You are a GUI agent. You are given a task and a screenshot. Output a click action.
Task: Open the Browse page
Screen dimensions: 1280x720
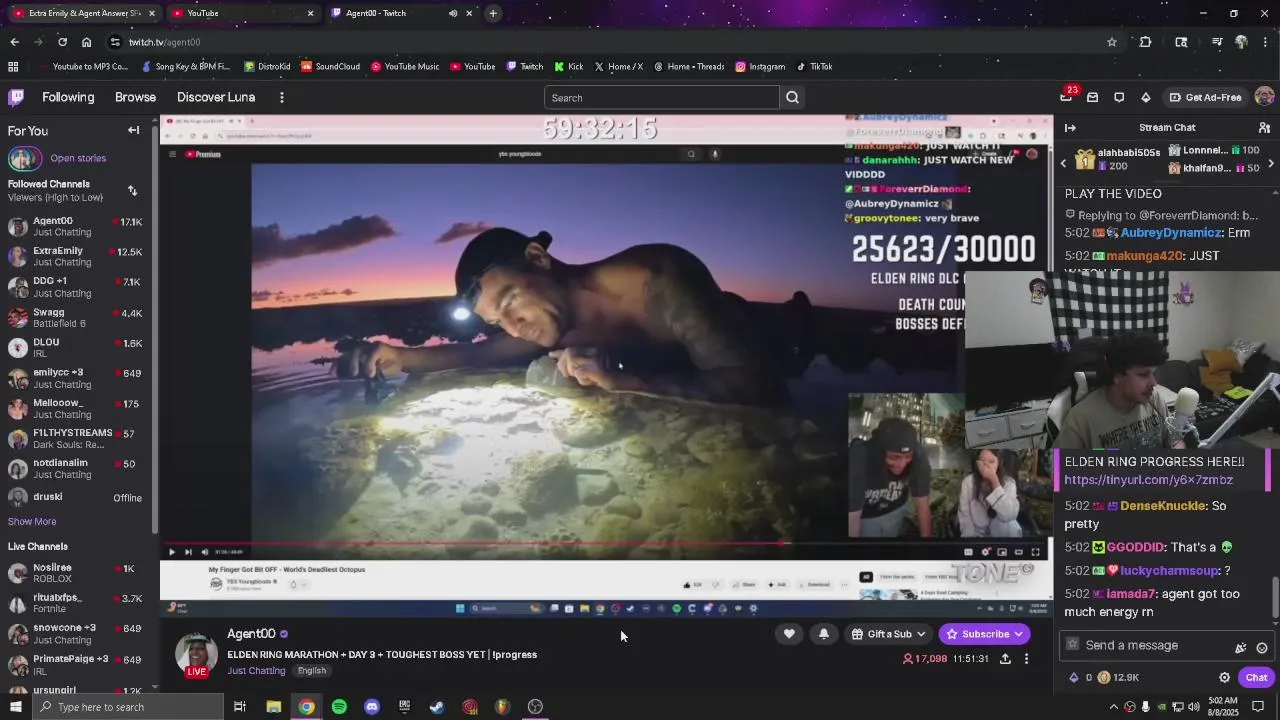pyautogui.click(x=135, y=97)
